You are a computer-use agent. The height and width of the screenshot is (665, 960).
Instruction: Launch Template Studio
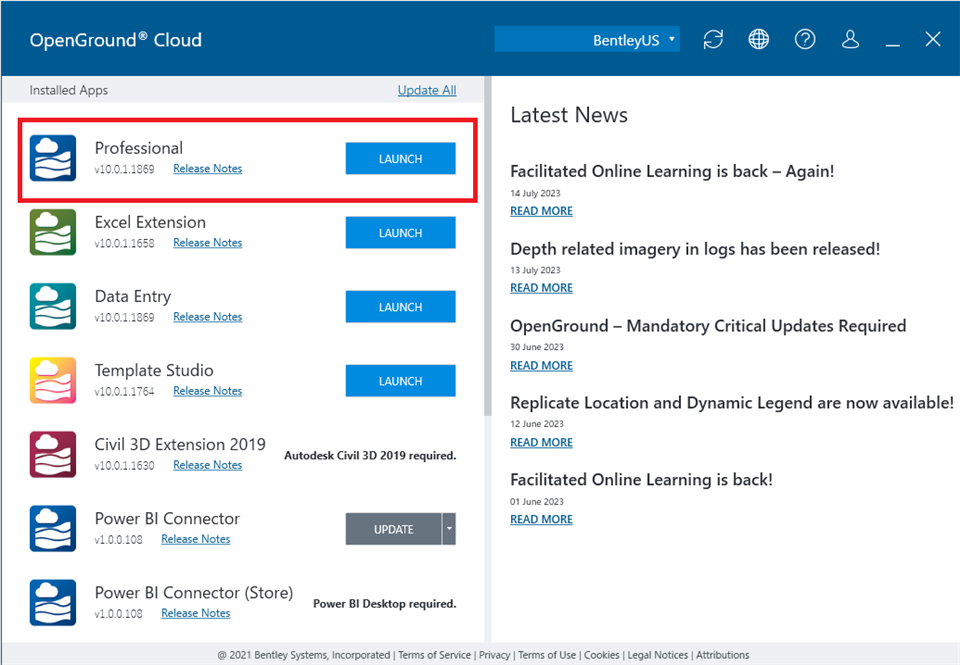click(400, 381)
